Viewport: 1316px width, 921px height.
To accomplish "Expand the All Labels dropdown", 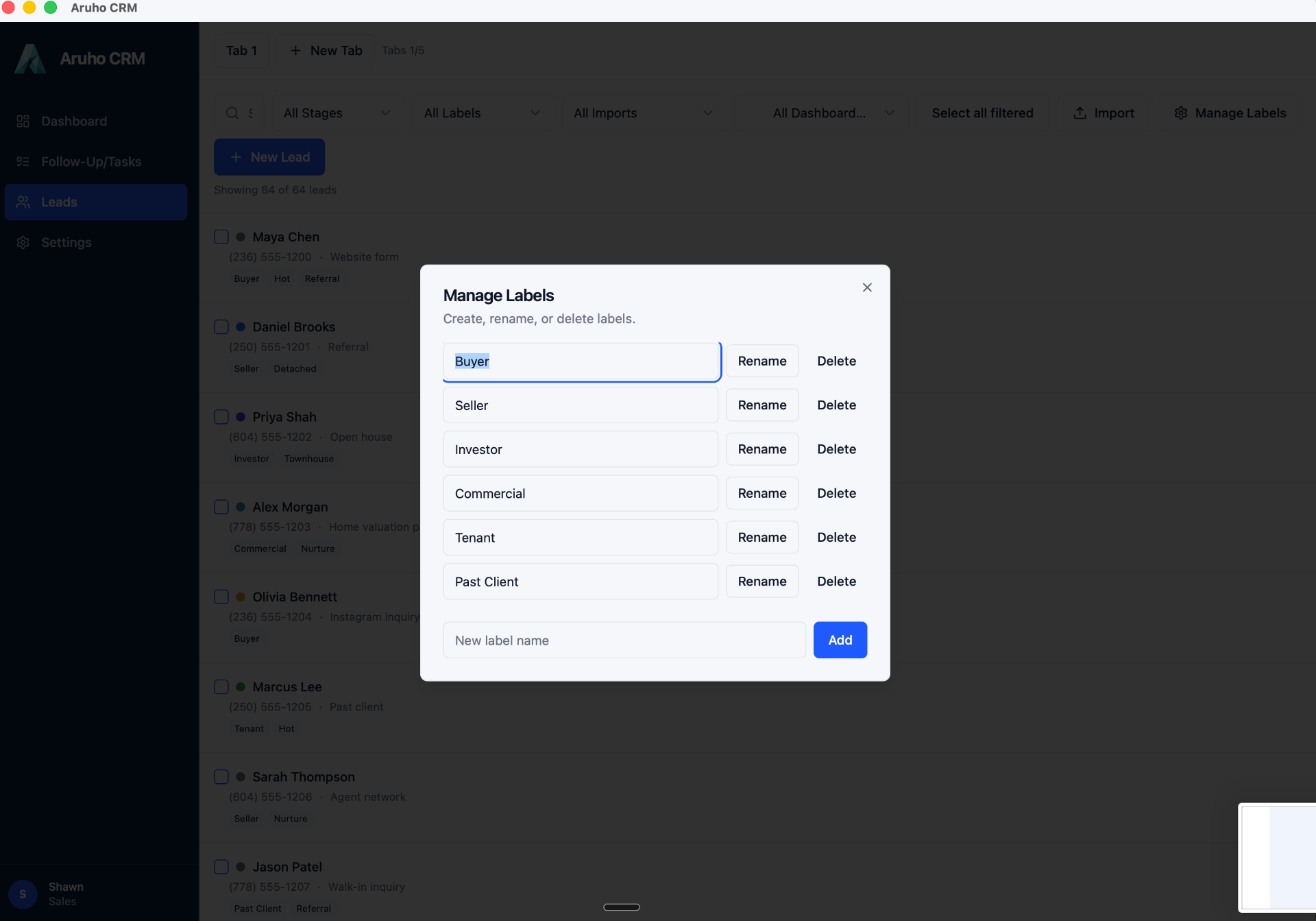I will 482,113.
